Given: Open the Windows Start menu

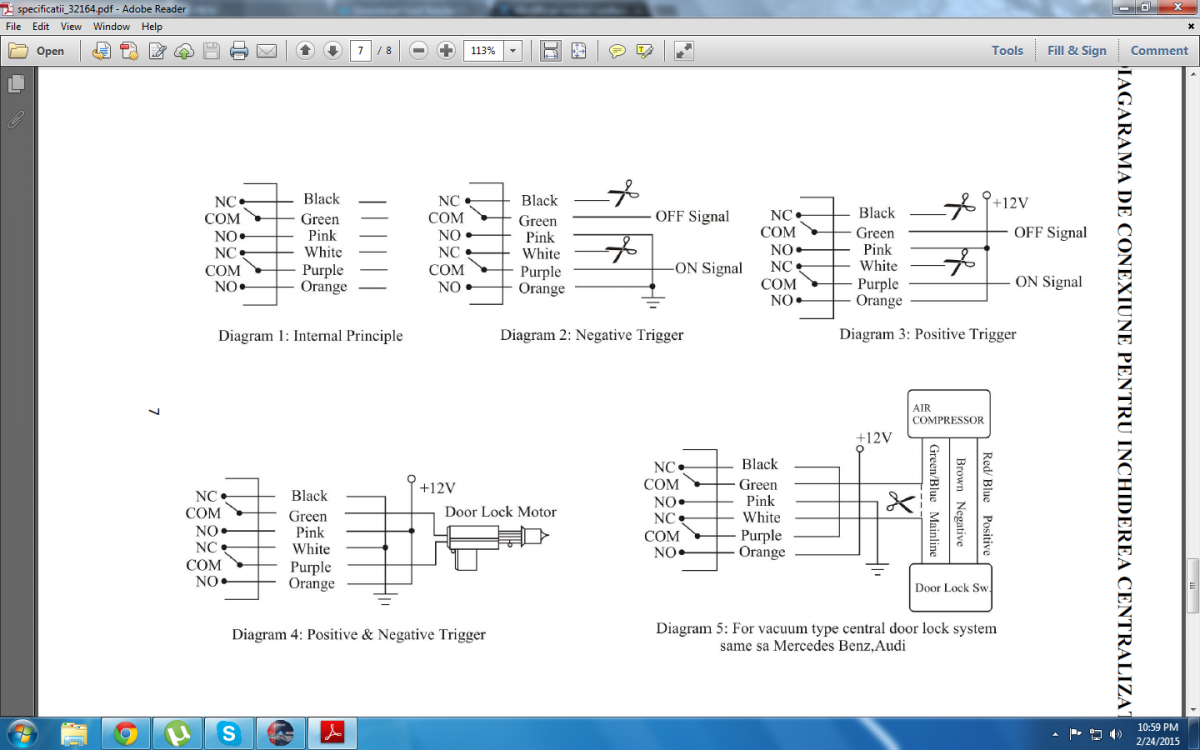Looking at the screenshot, I should tap(20, 734).
